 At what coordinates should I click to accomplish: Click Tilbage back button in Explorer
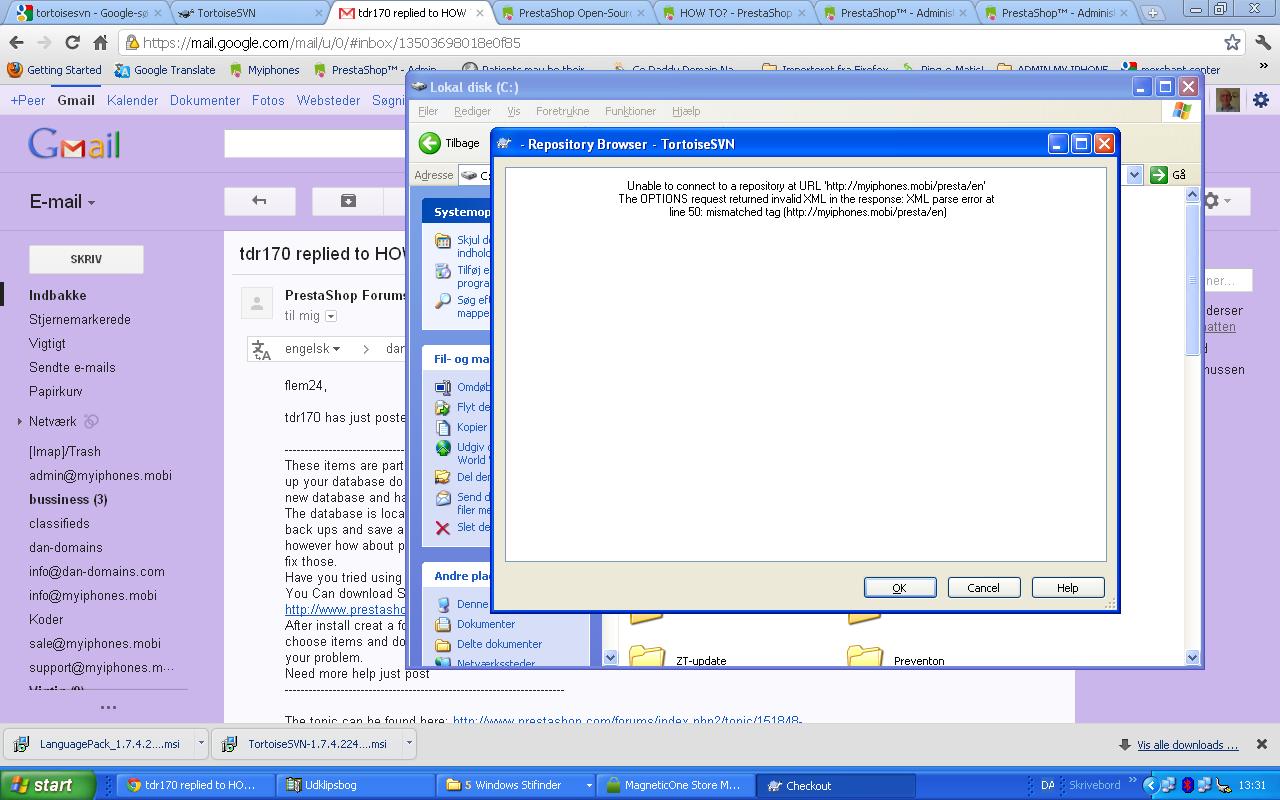pos(450,143)
